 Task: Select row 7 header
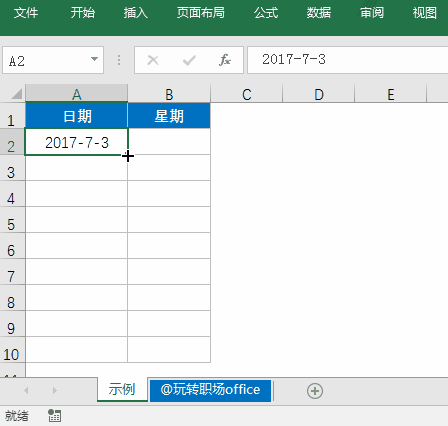tap(12, 272)
